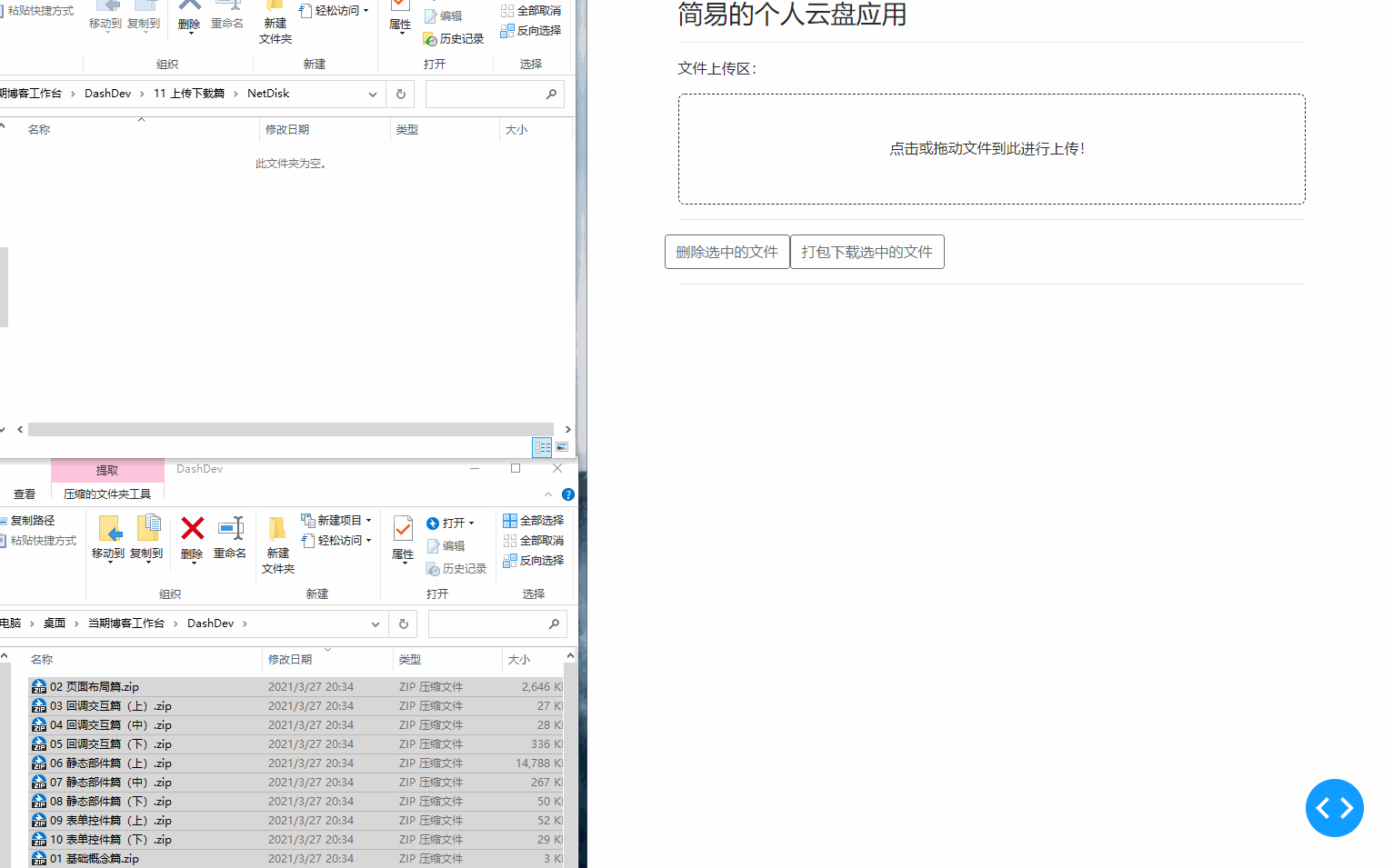The height and width of the screenshot is (868, 1393).
Task: Expand breadcrumb arrow after 桌面 in lower window
Action: point(76,624)
